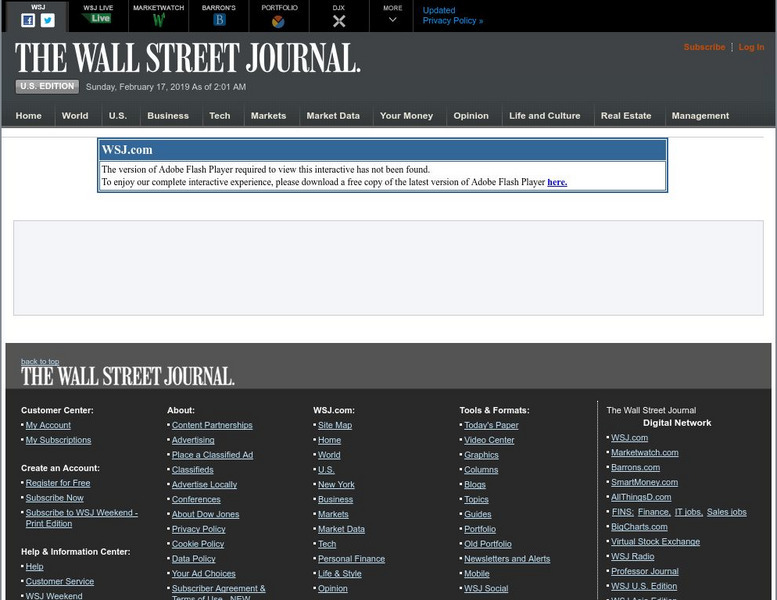Open the DJX cross icon
Image resolution: width=777 pixels, height=600 pixels.
[x=339, y=21]
